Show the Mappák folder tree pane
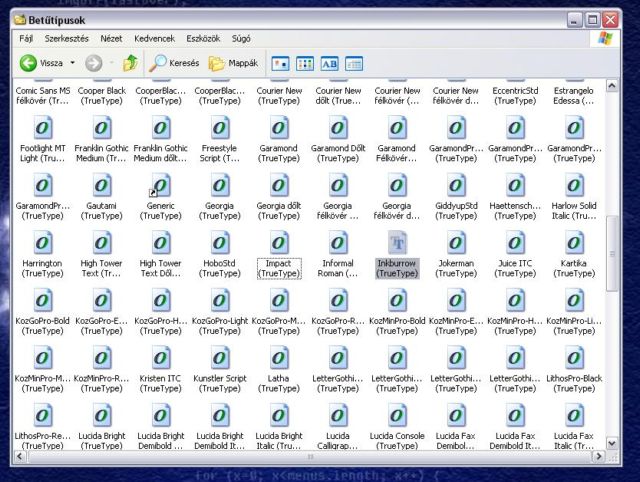Image resolution: width=640 pixels, height=482 pixels. 233,63
